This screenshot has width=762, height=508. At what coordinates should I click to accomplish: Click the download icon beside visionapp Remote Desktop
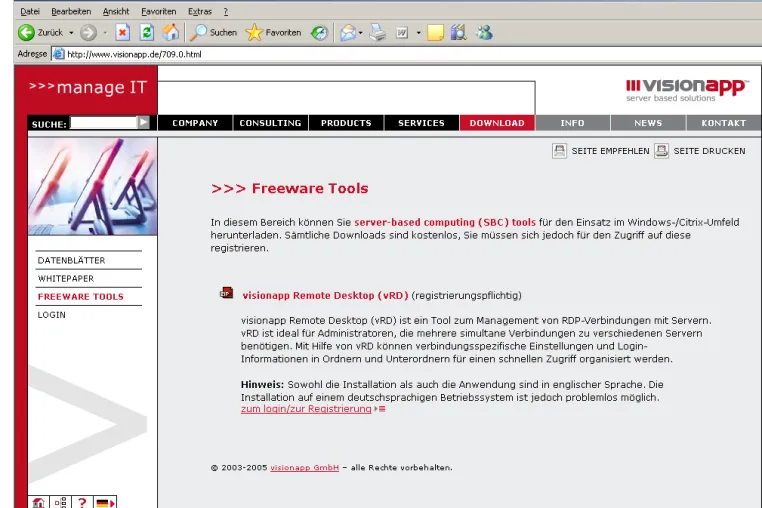click(x=226, y=293)
